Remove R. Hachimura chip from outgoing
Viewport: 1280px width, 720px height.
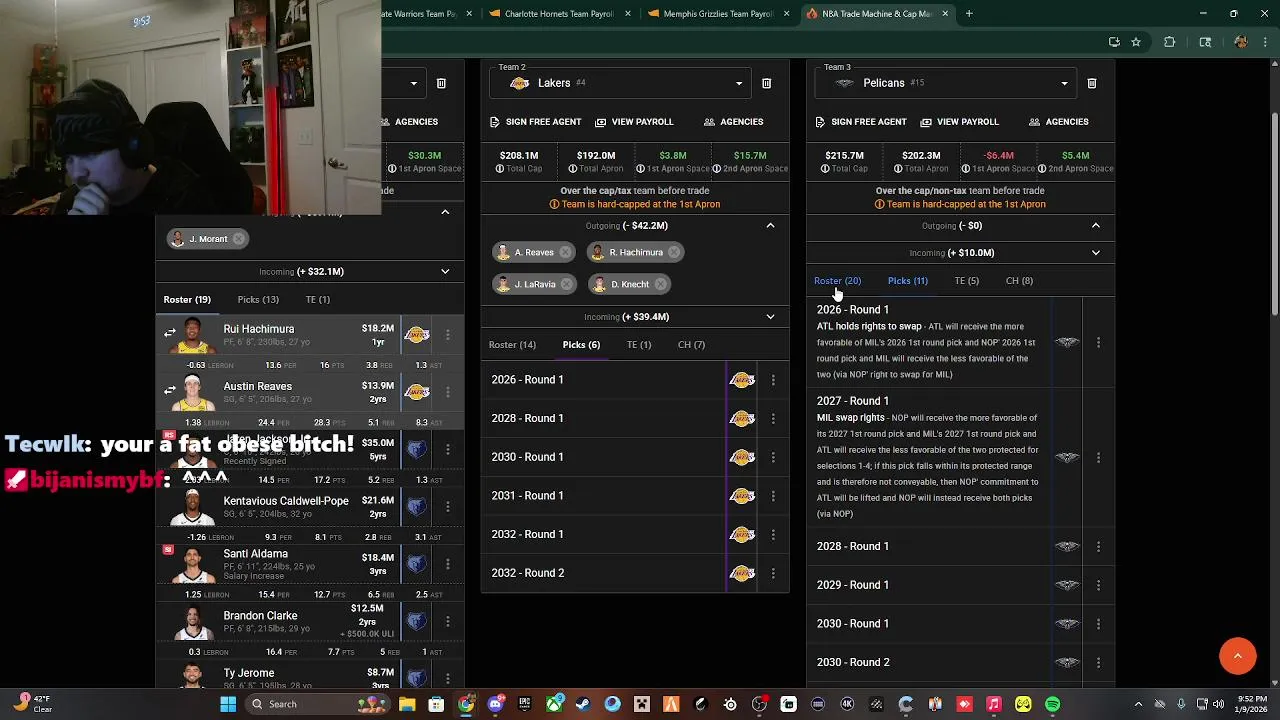673,252
